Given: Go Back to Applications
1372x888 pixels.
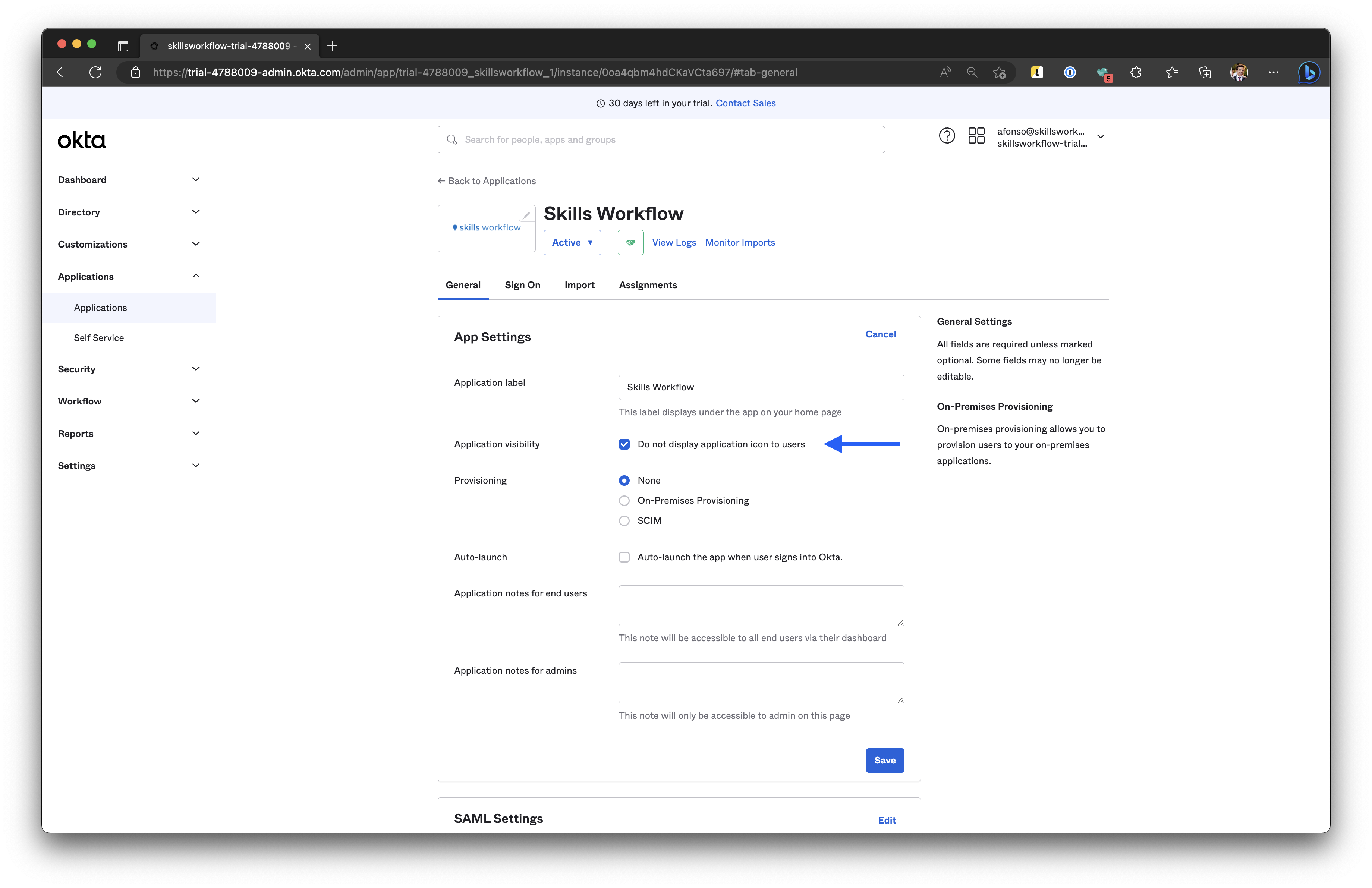Looking at the screenshot, I should coord(487,181).
